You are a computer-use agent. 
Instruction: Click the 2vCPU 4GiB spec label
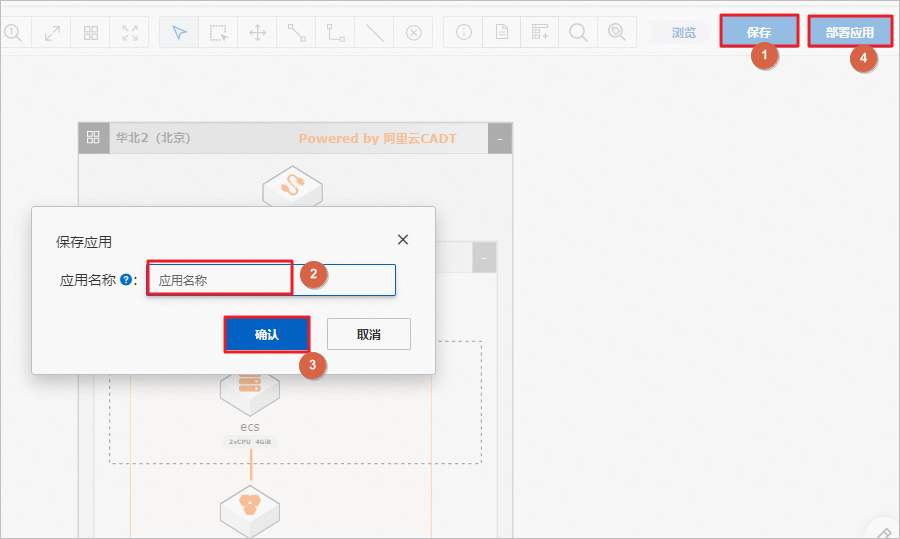click(x=250, y=441)
